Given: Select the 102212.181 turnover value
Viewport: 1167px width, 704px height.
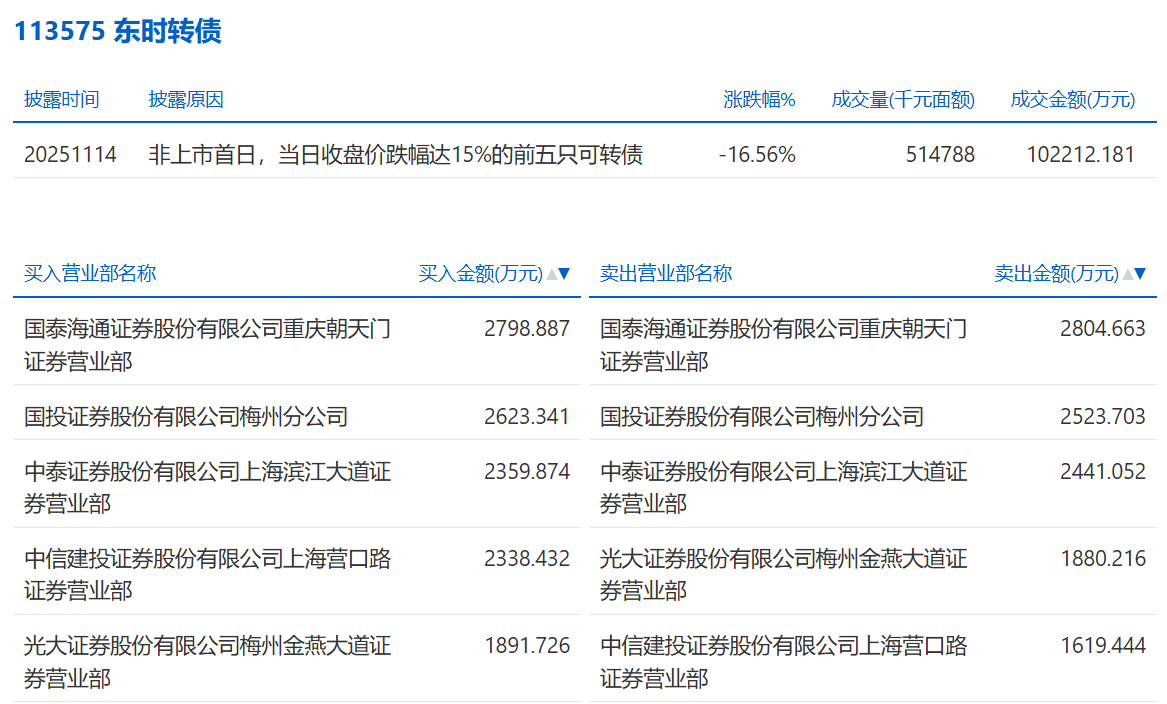Looking at the screenshot, I should [1081, 155].
